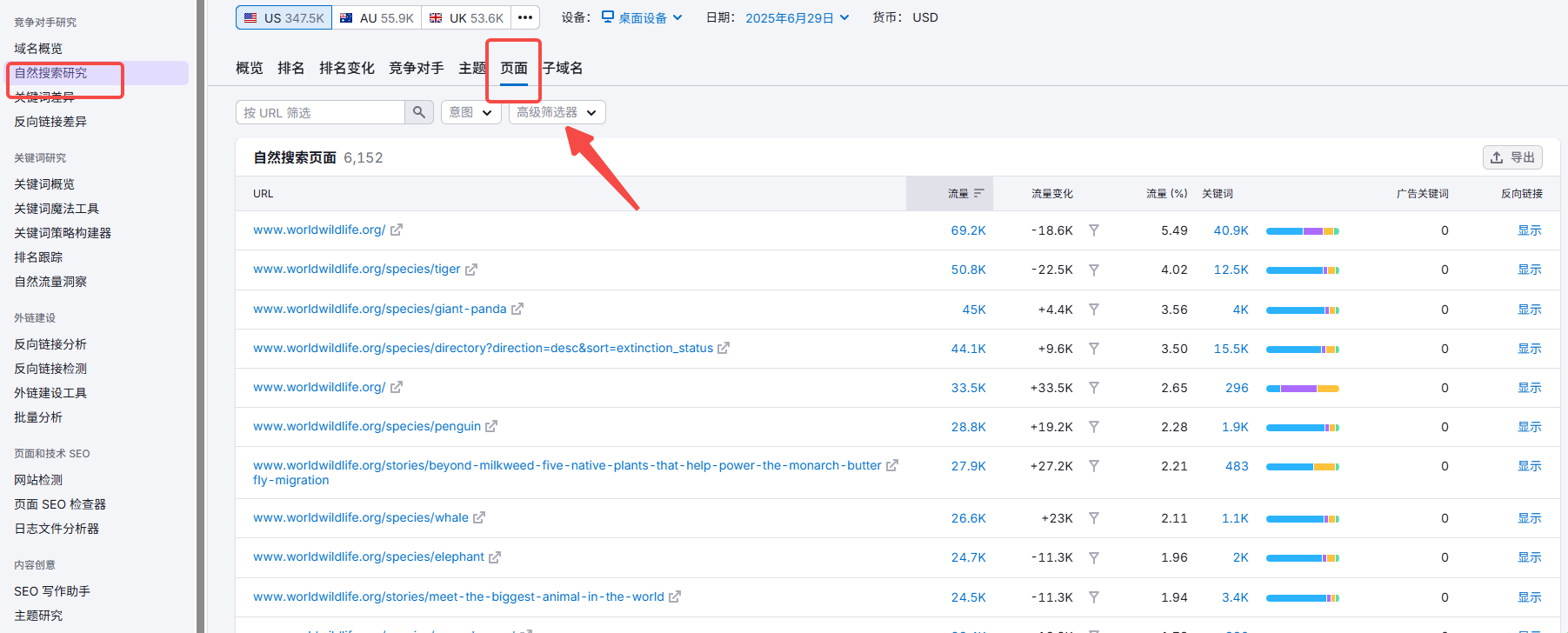This screenshot has width=1568, height=633.
Task: Click the 导出 export button
Action: click(1512, 157)
